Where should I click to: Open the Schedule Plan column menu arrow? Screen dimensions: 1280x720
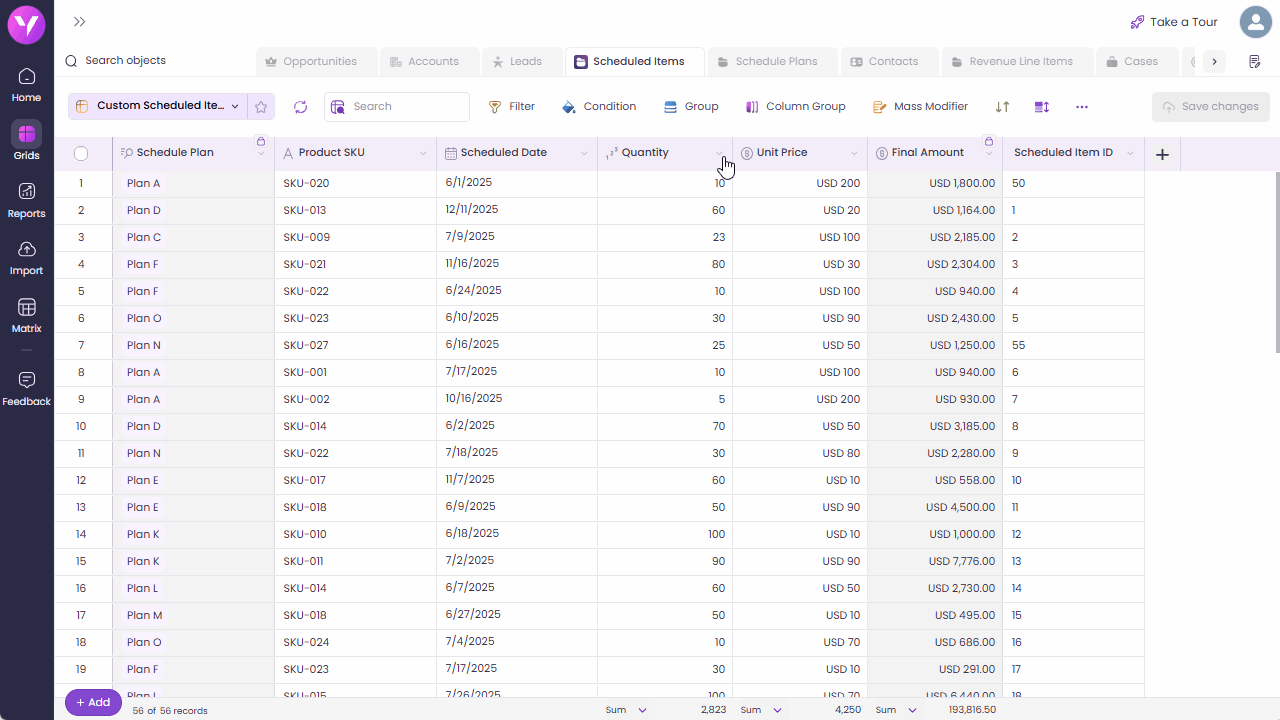[x=261, y=154]
